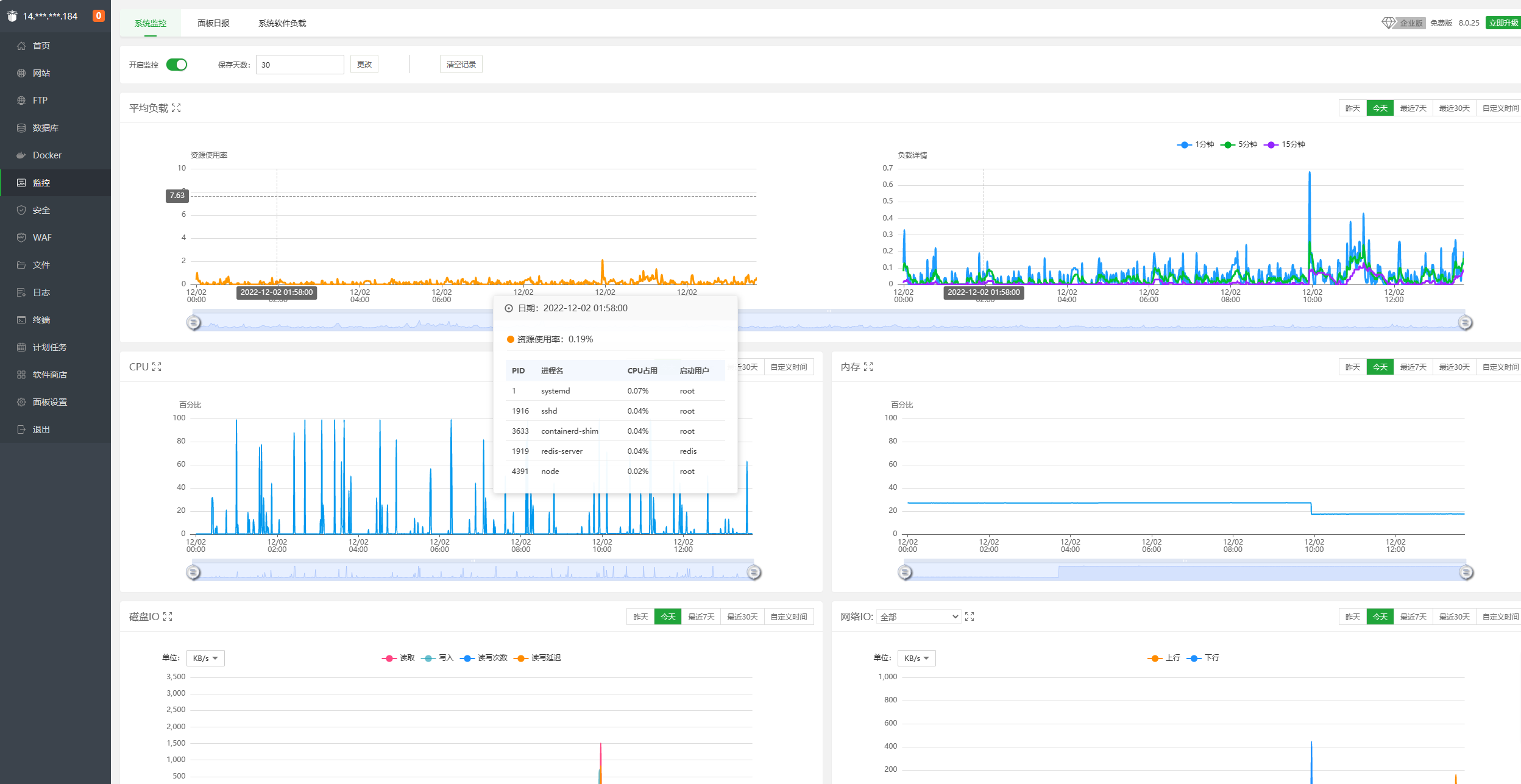Open the 网络IO 全部 interface dropdown

918,616
